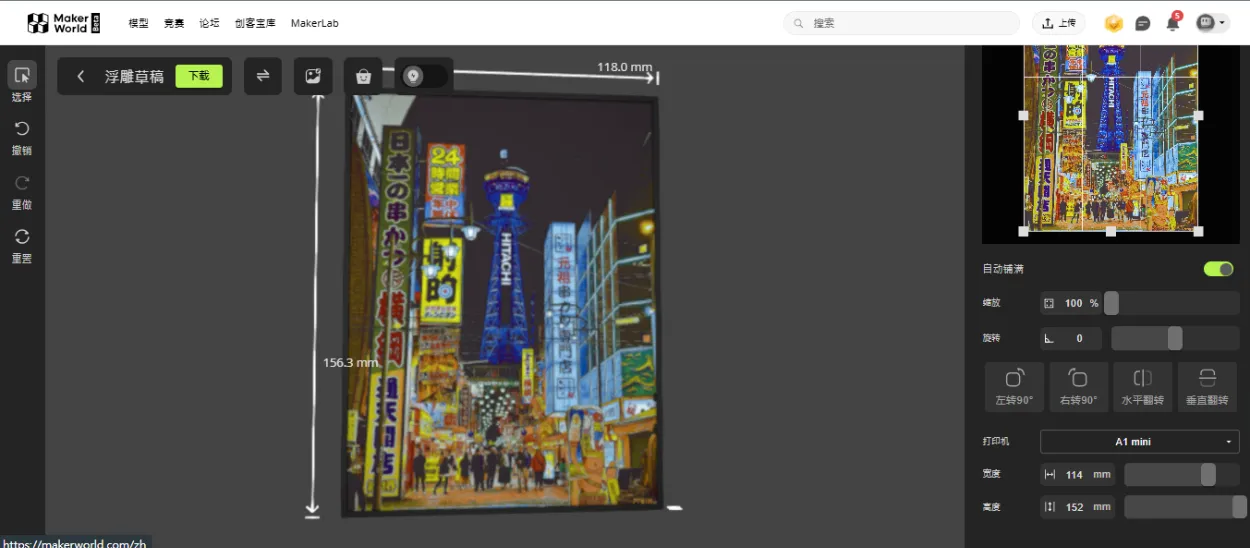Click the 118.0 mm width dimension label
The image size is (1250, 548).
coord(625,67)
